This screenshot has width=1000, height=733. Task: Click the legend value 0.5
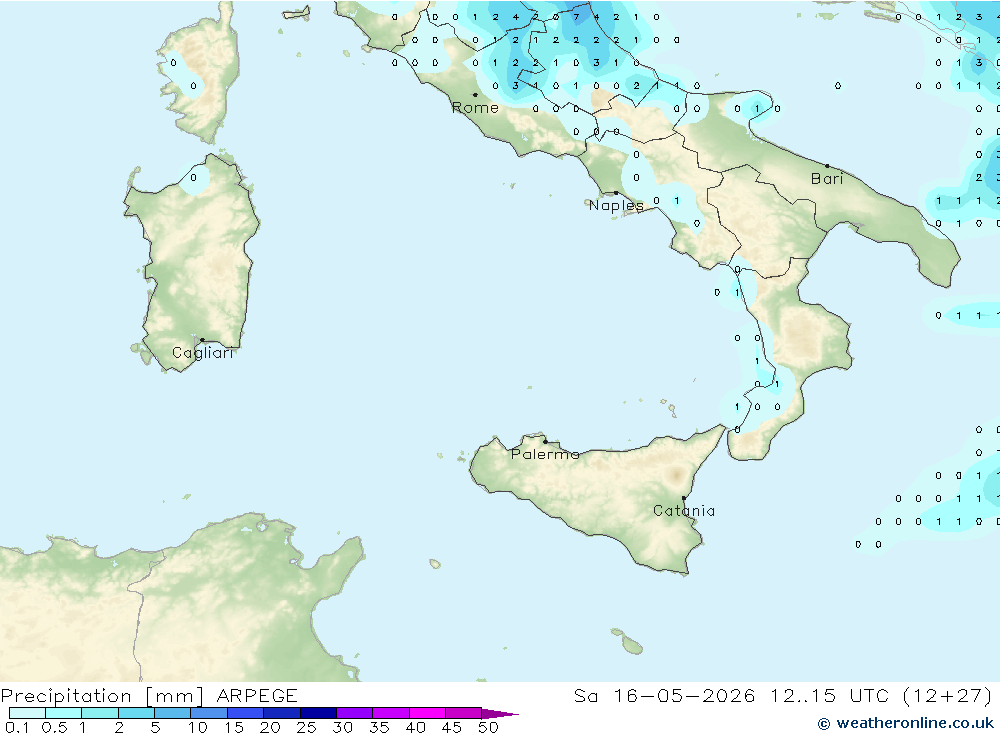[x=54, y=727]
